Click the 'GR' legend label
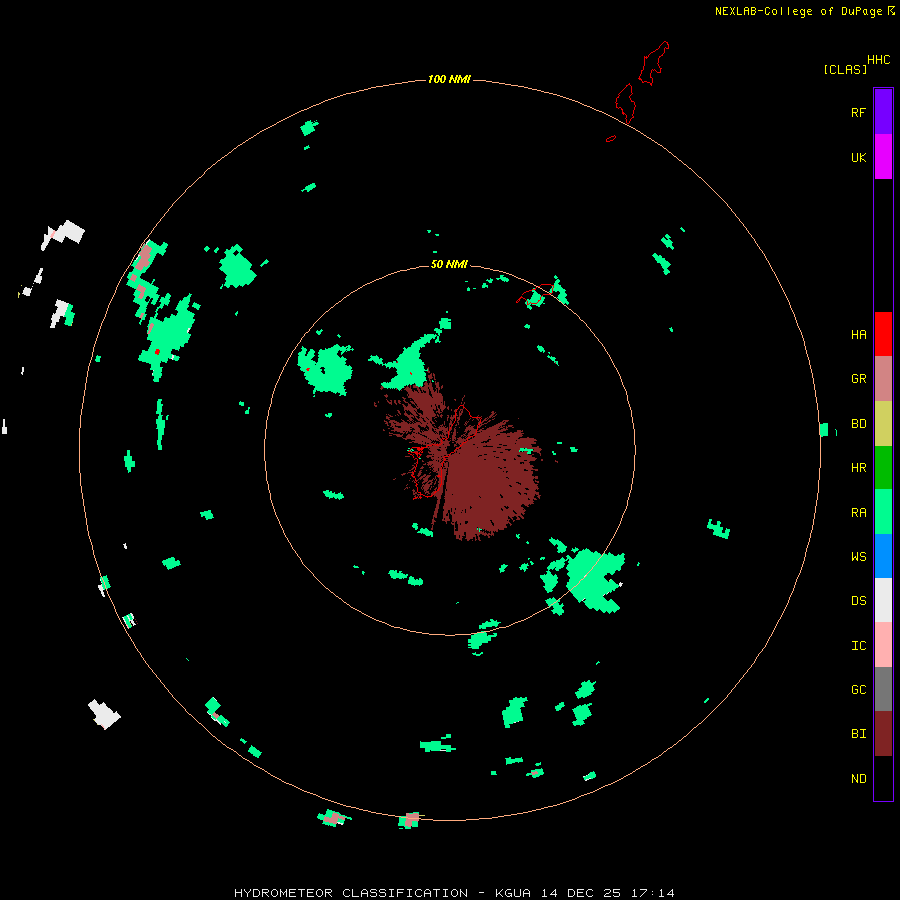Viewport: 900px width, 900px height. pos(858,379)
